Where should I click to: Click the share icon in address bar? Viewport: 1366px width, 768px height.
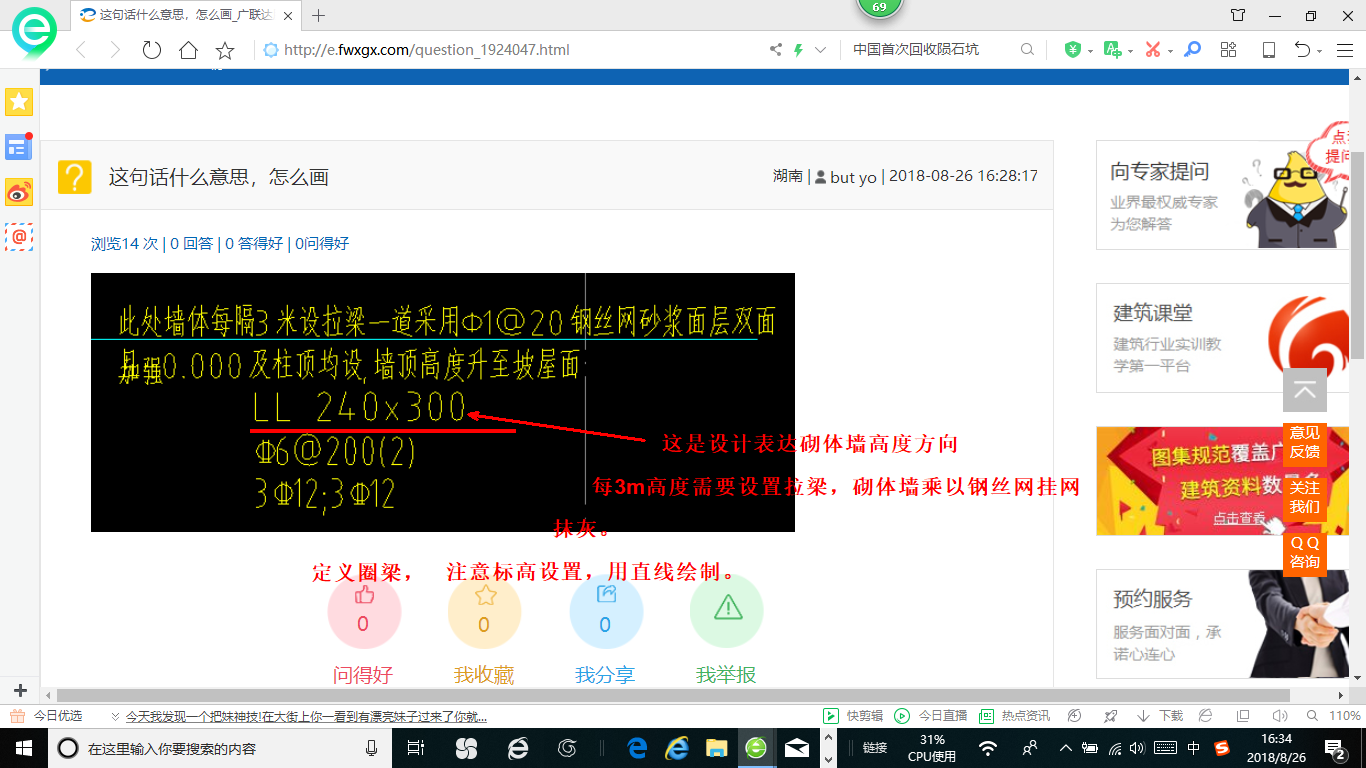pyautogui.click(x=776, y=49)
